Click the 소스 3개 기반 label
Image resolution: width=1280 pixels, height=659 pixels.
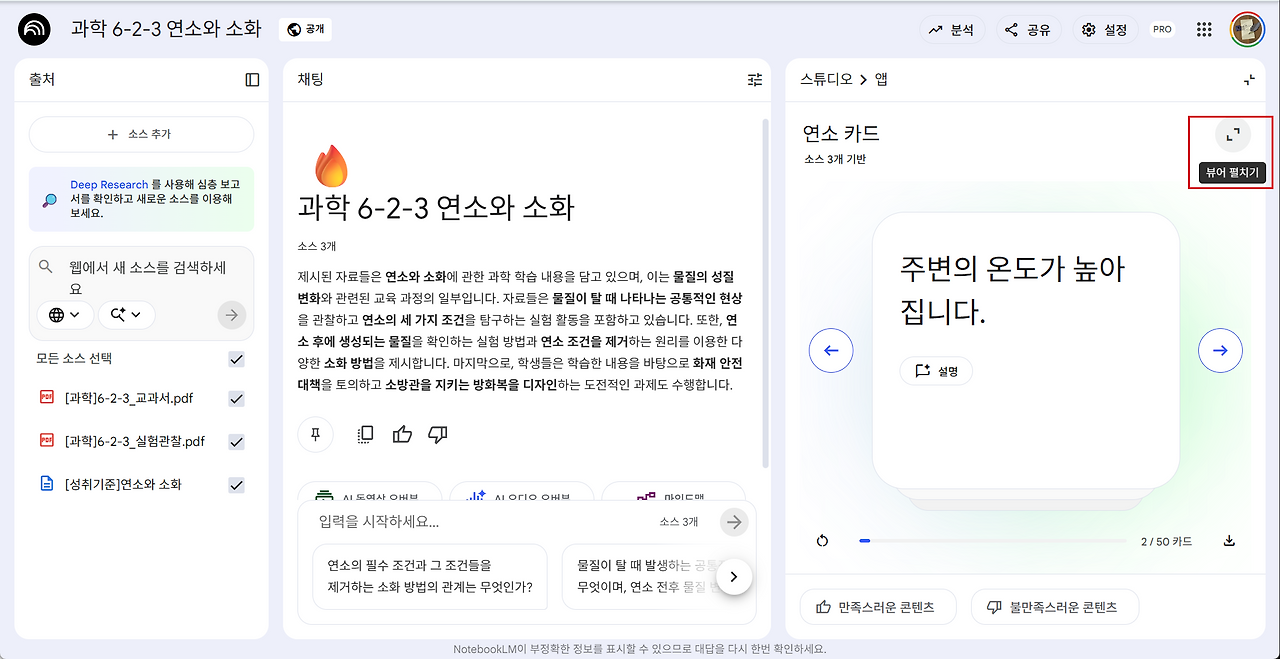[x=835, y=159]
